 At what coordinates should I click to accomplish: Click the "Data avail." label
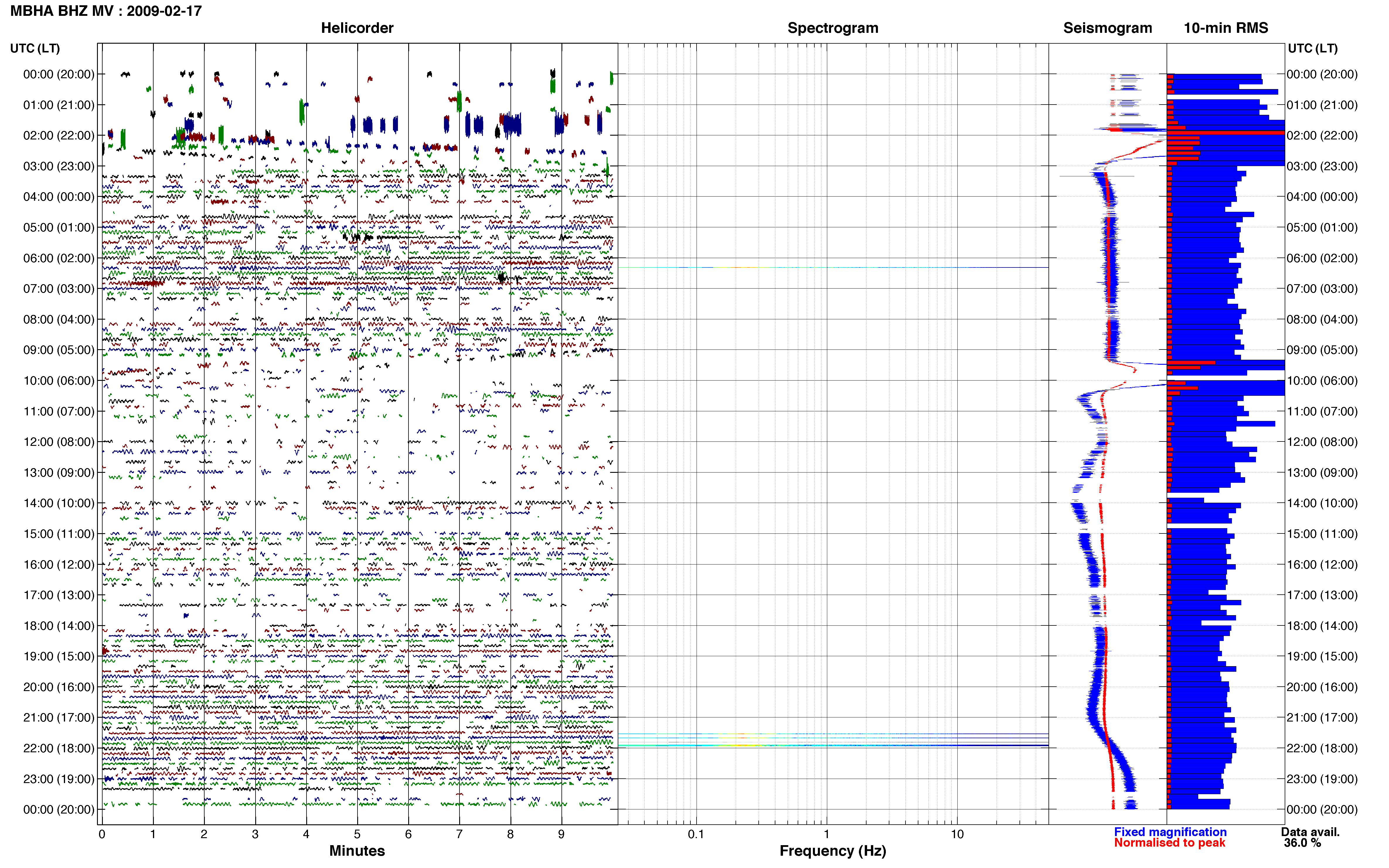[1310, 832]
